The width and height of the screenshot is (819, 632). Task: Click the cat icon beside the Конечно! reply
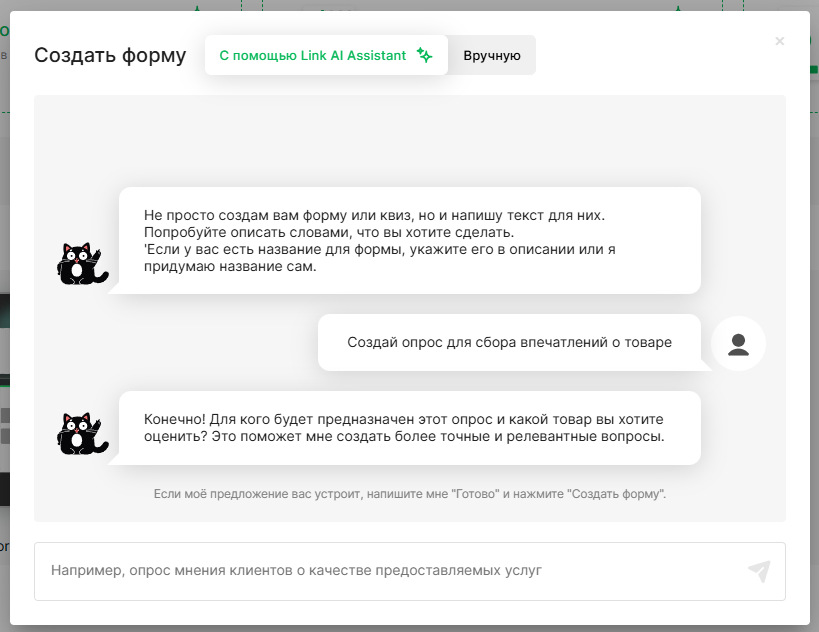82,434
